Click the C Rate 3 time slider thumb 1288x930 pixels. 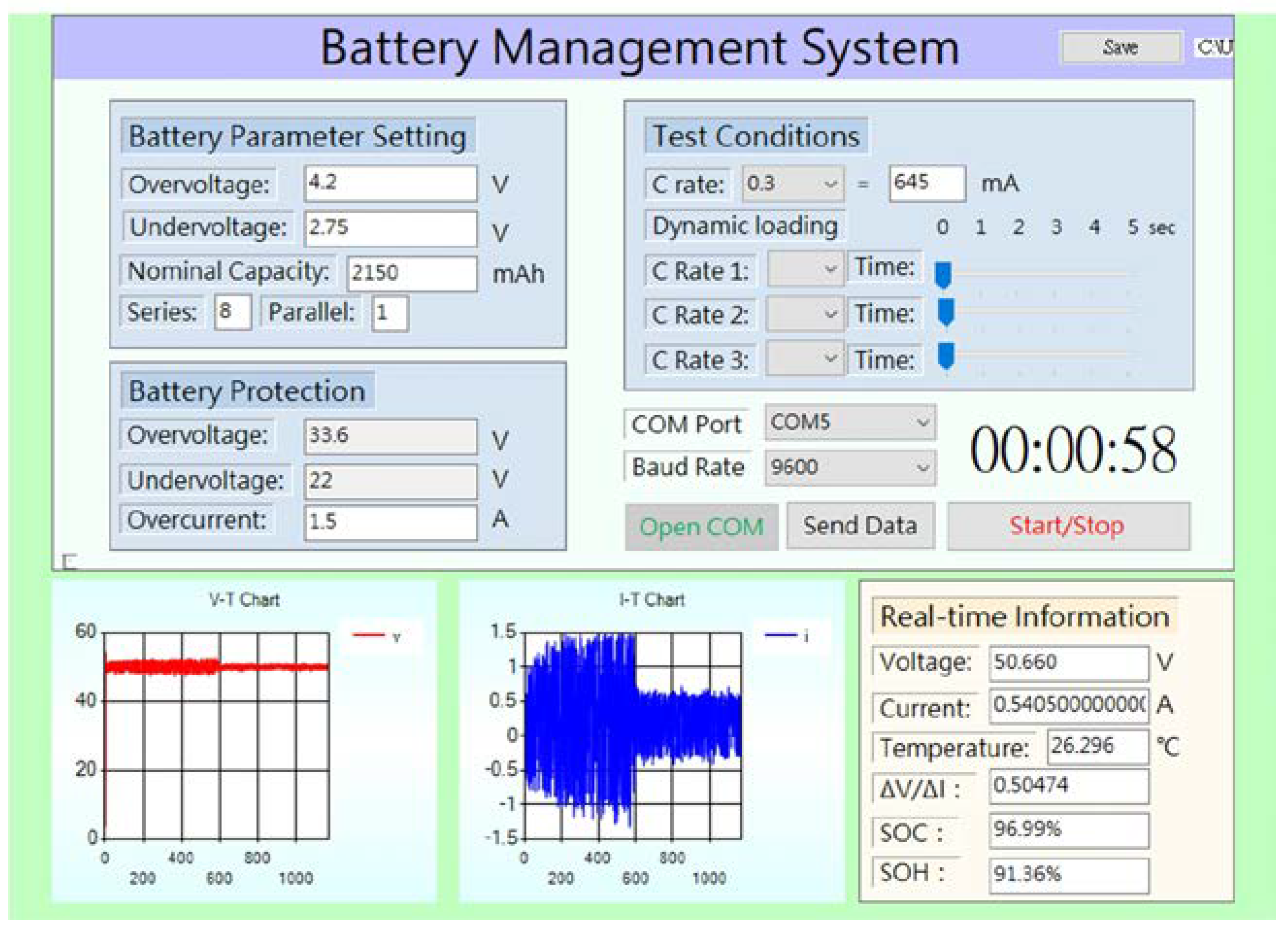[946, 356]
